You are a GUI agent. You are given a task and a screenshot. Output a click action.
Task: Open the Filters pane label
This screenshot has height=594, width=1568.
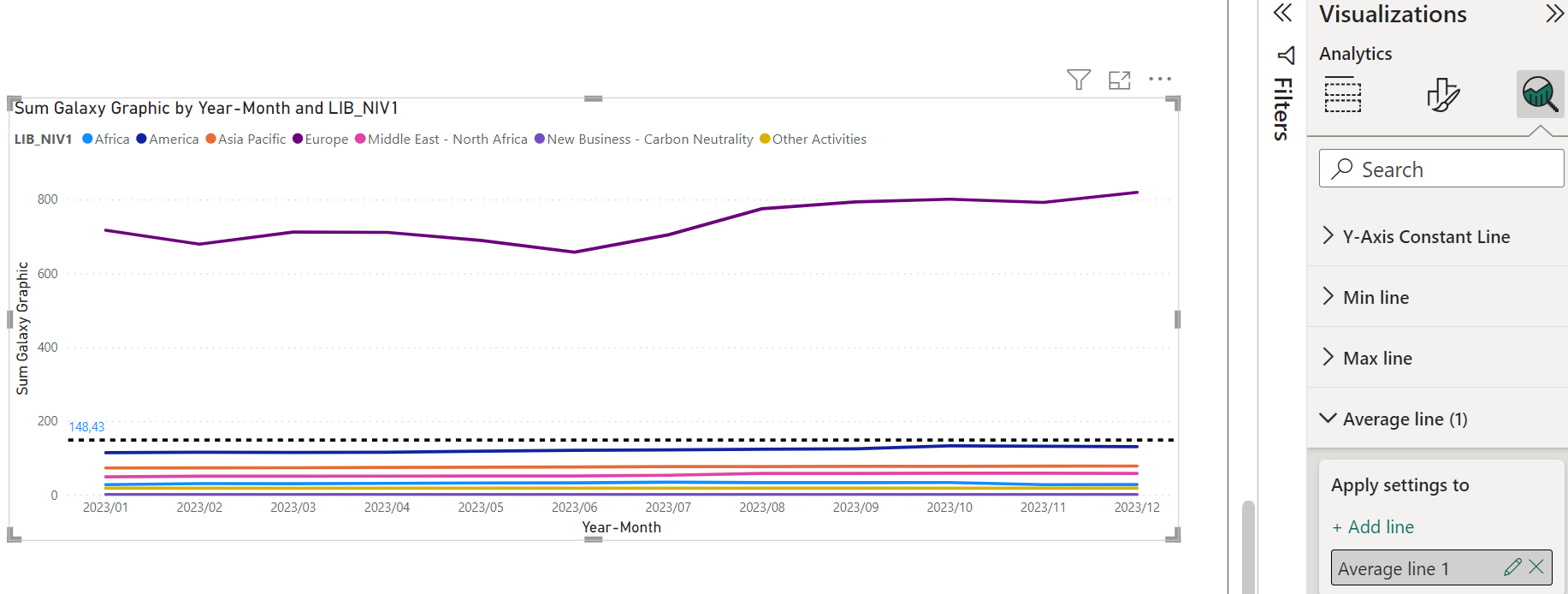click(x=1282, y=109)
